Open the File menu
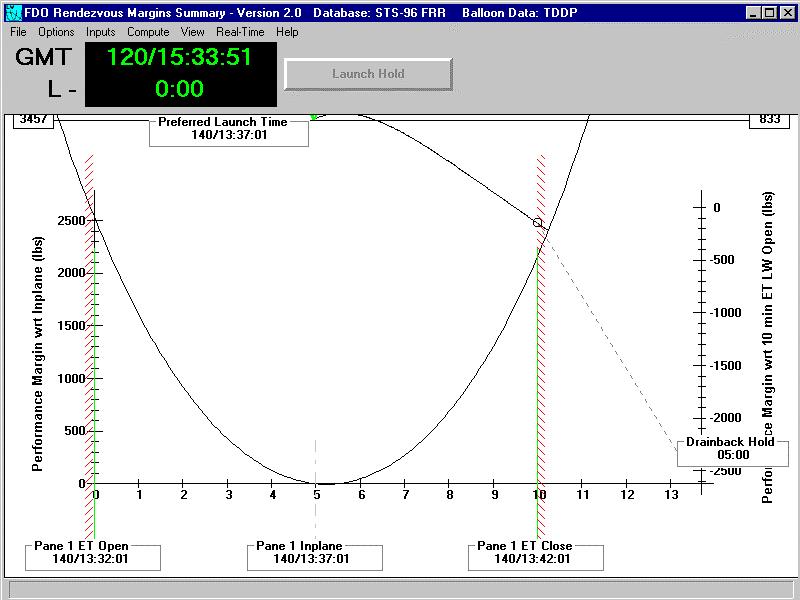 [18, 32]
